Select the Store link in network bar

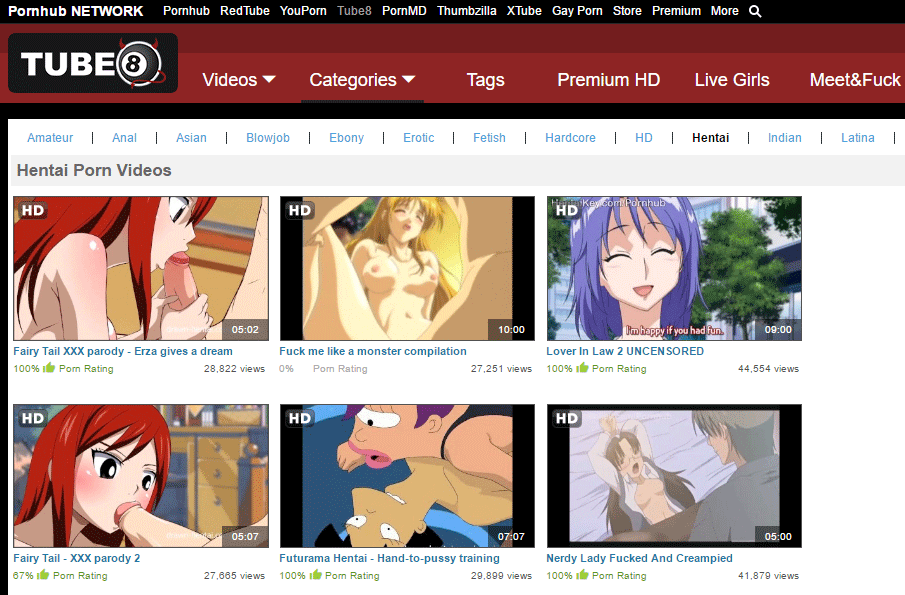point(627,11)
